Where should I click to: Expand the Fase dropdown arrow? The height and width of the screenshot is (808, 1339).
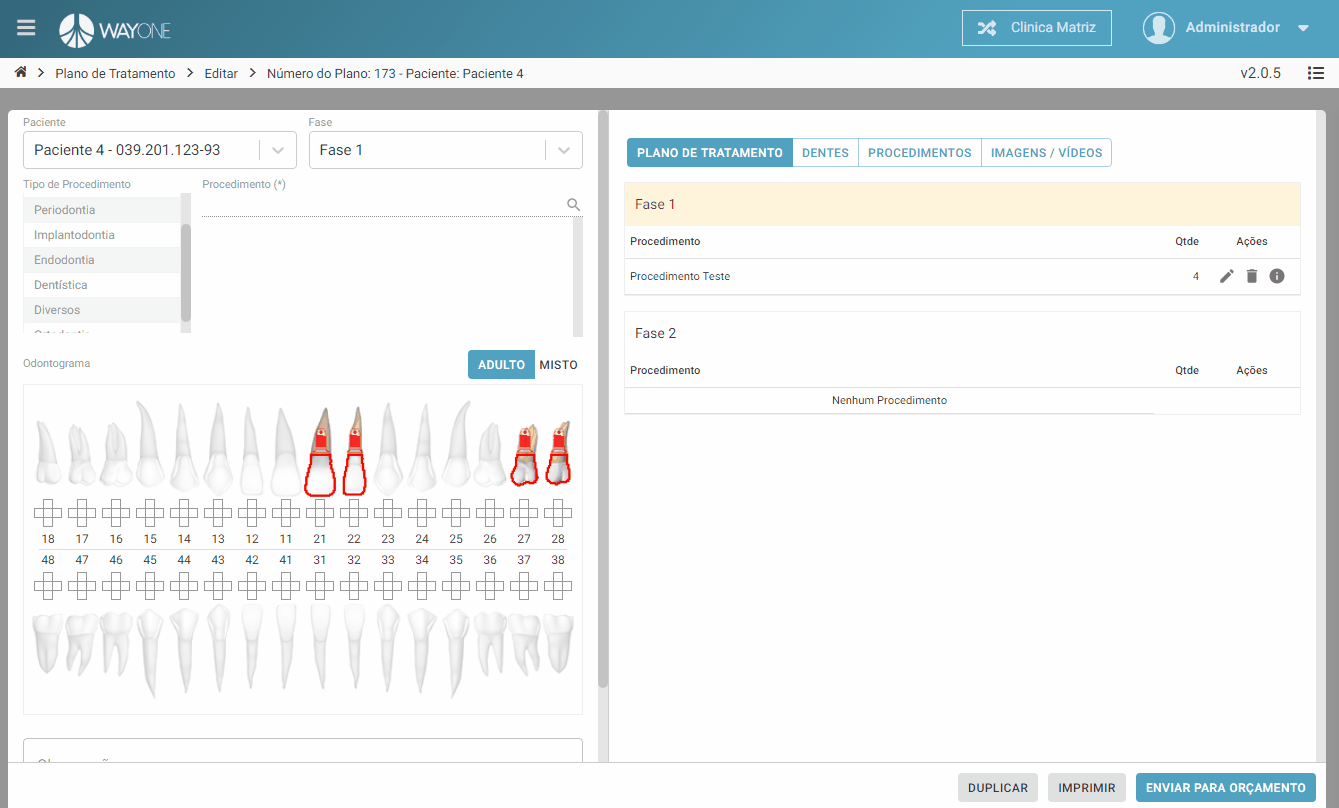tap(564, 150)
